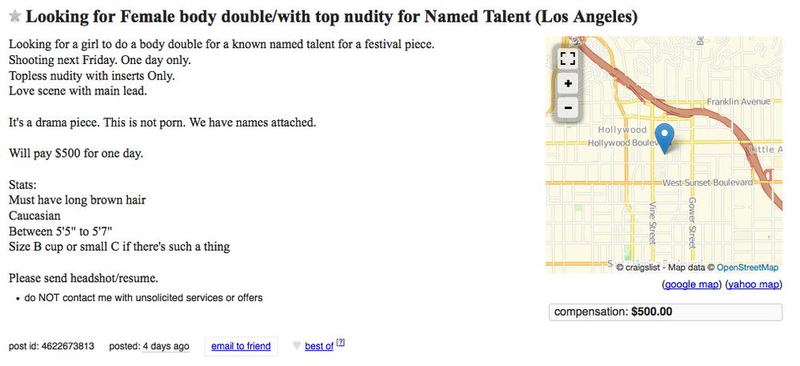The image size is (800, 366).
Task: Click the post title heading
Action: 331,17
